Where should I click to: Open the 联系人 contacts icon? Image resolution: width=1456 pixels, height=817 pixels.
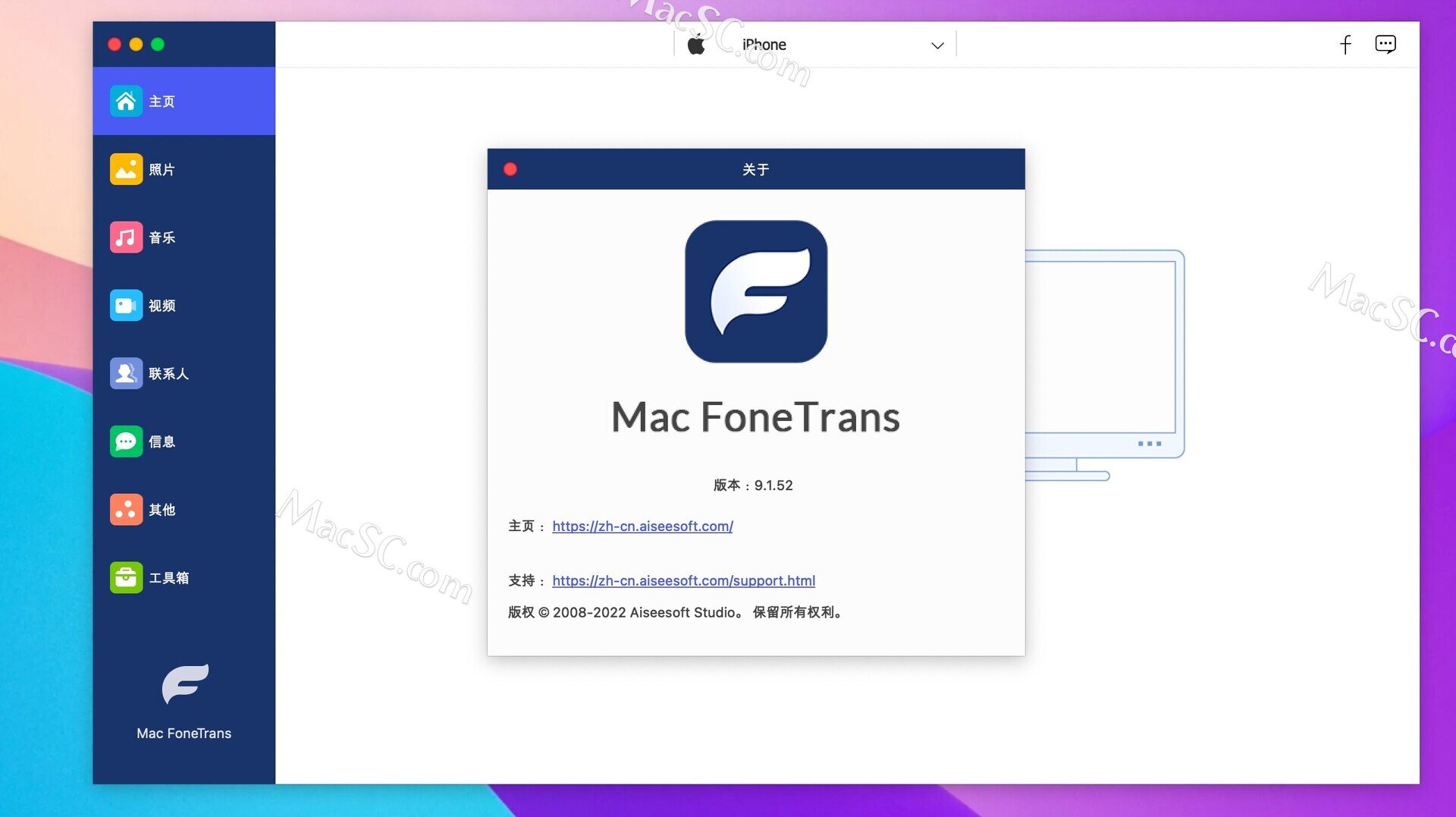tap(126, 373)
